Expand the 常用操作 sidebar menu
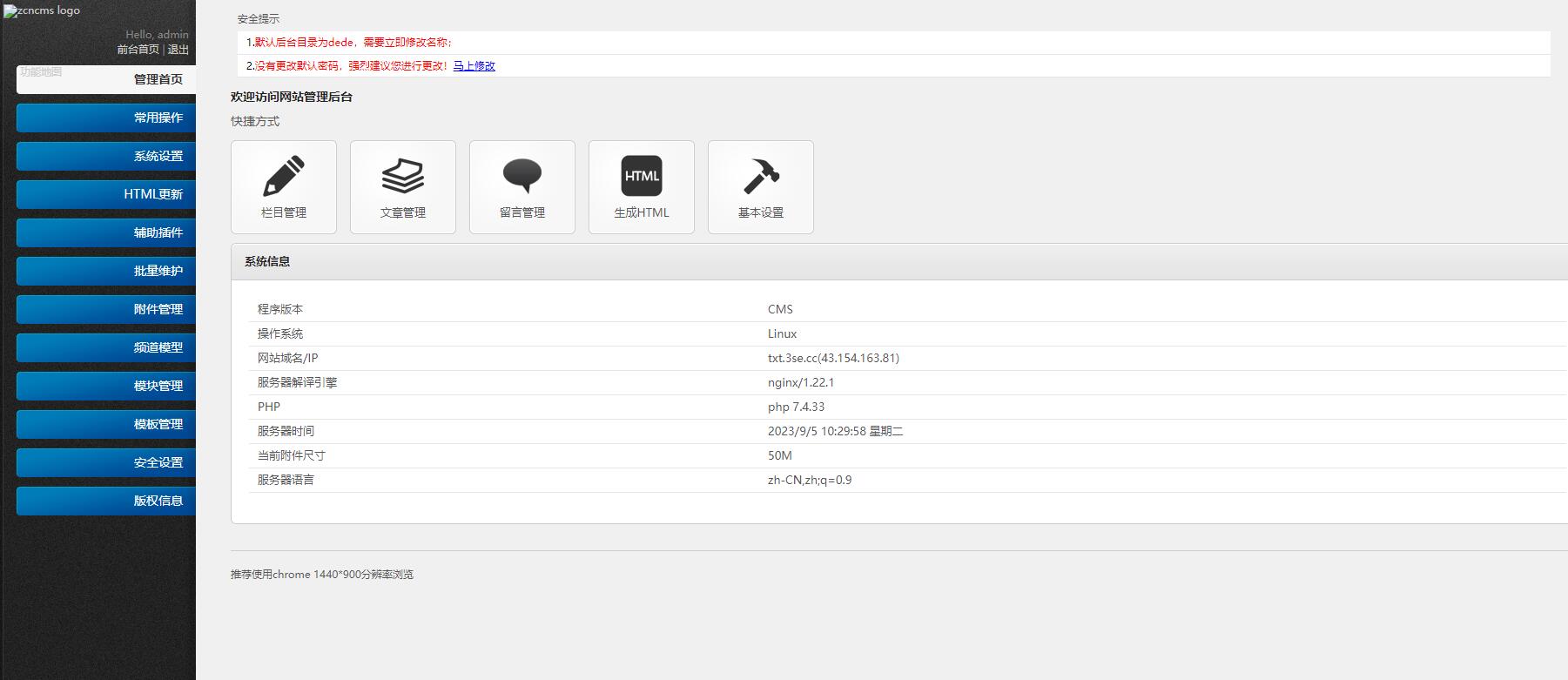 coord(158,118)
